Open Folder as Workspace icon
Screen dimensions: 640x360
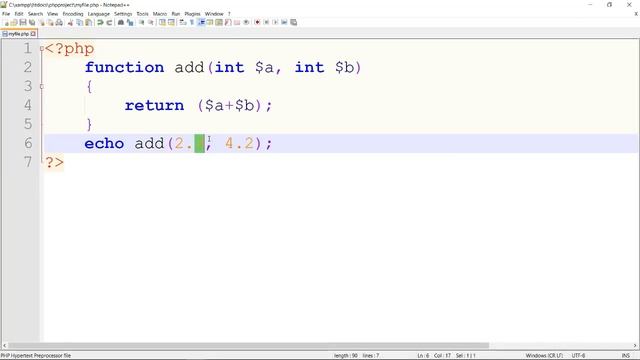pos(237,22)
